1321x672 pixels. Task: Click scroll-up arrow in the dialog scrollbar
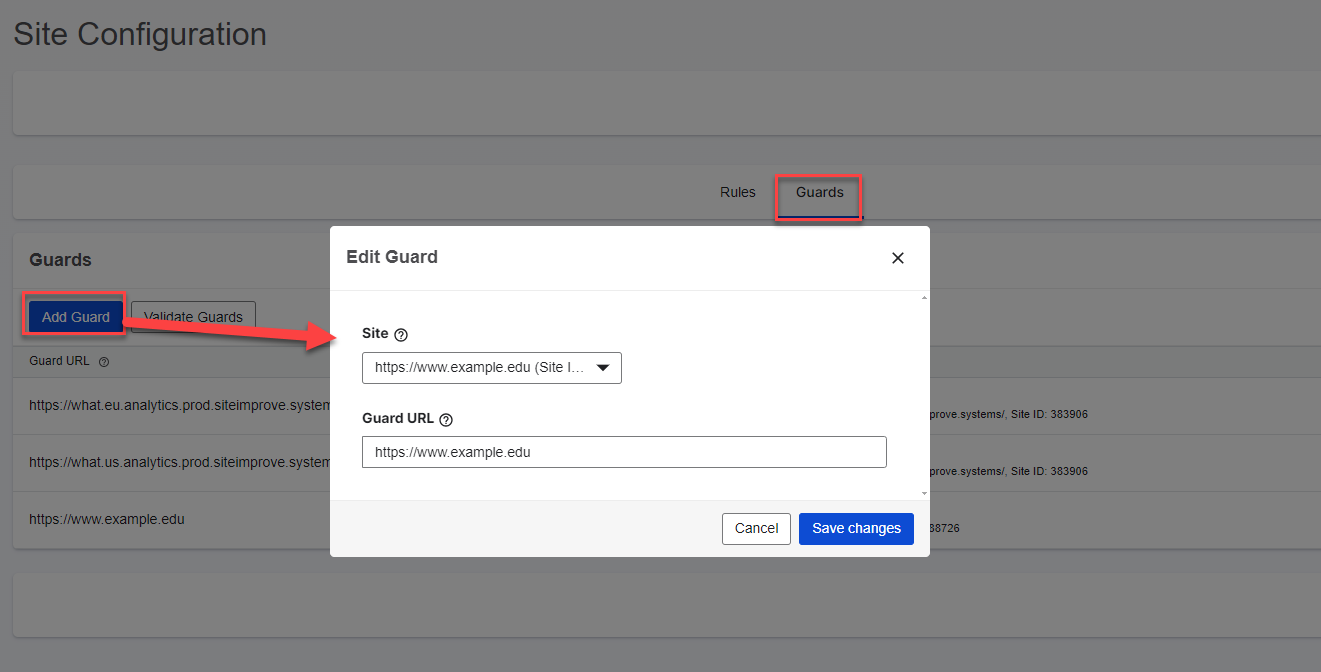pos(924,298)
